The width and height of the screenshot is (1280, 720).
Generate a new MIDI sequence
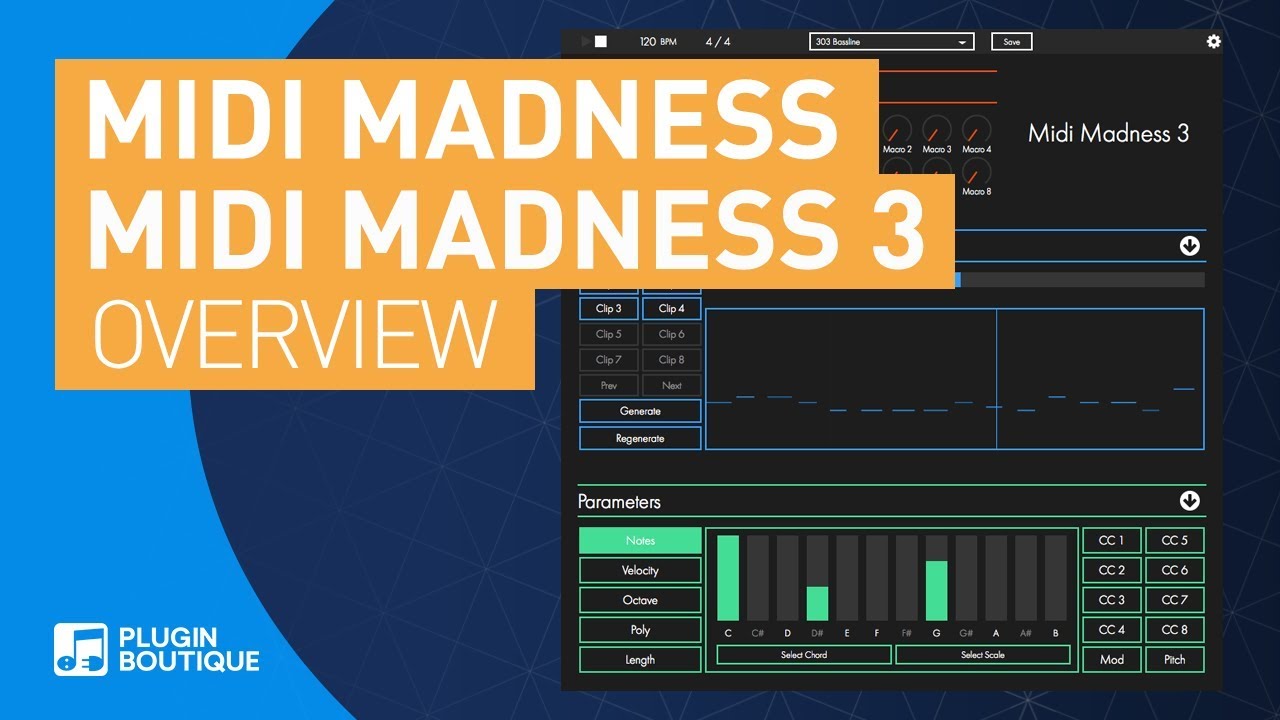pos(640,411)
